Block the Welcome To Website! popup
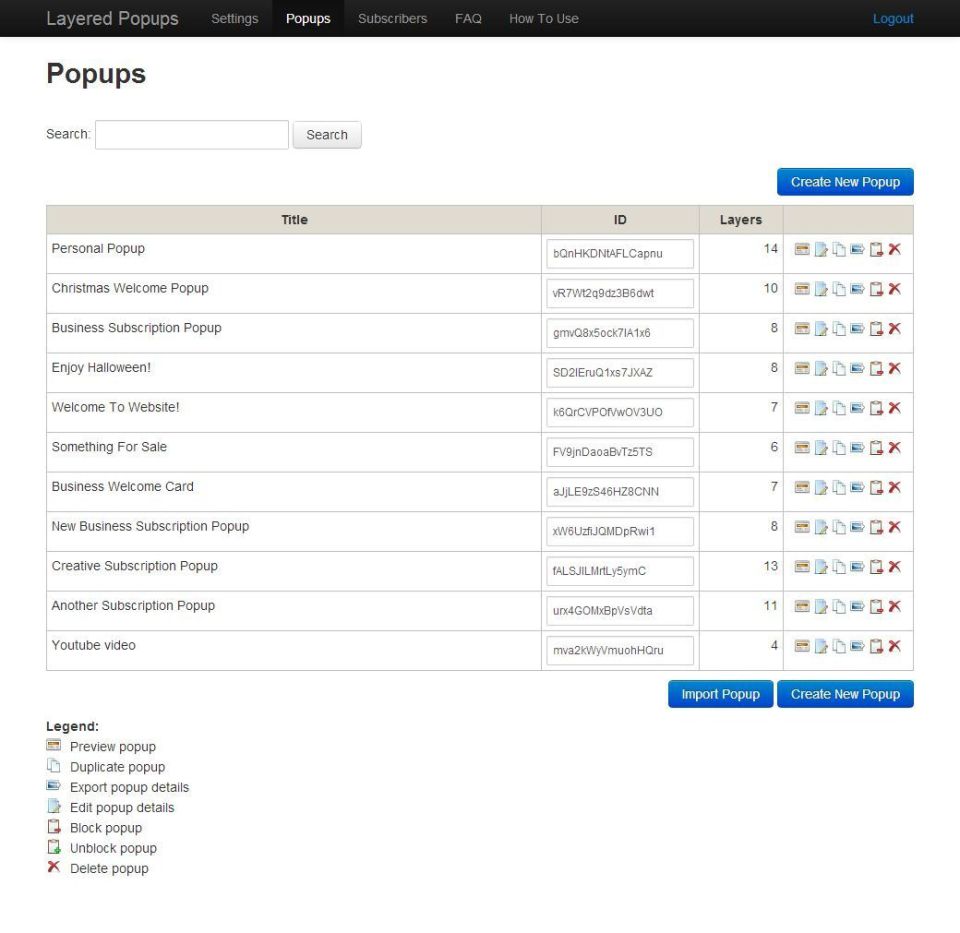 [876, 408]
